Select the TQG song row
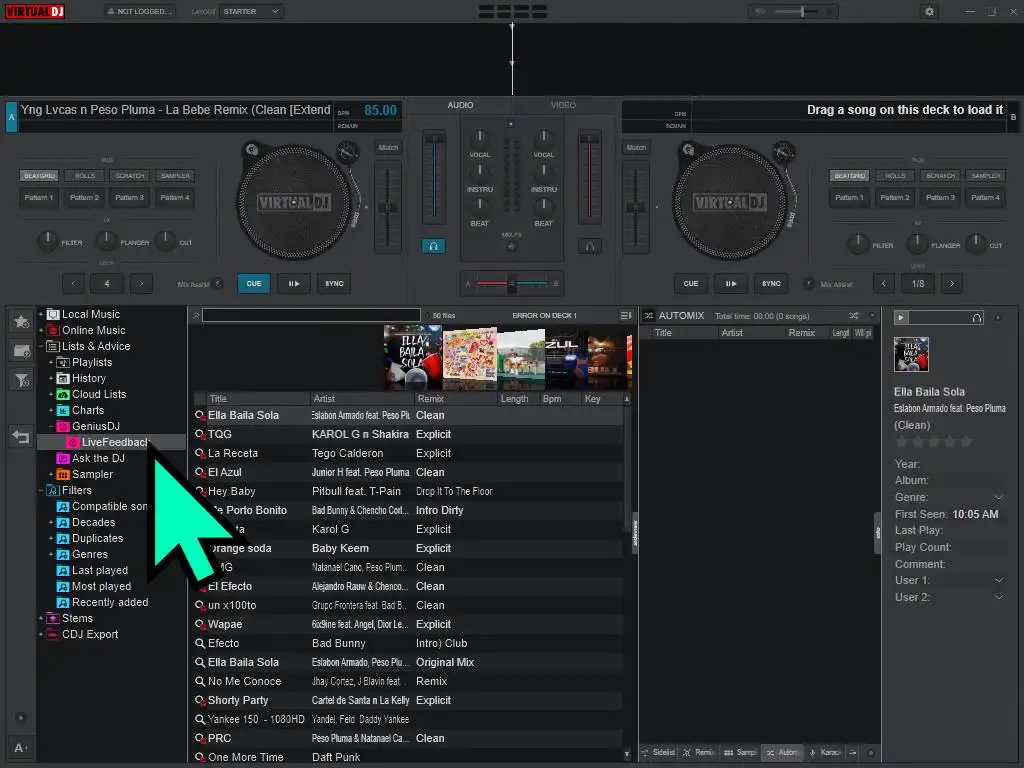This screenshot has width=1024, height=768. (408, 434)
